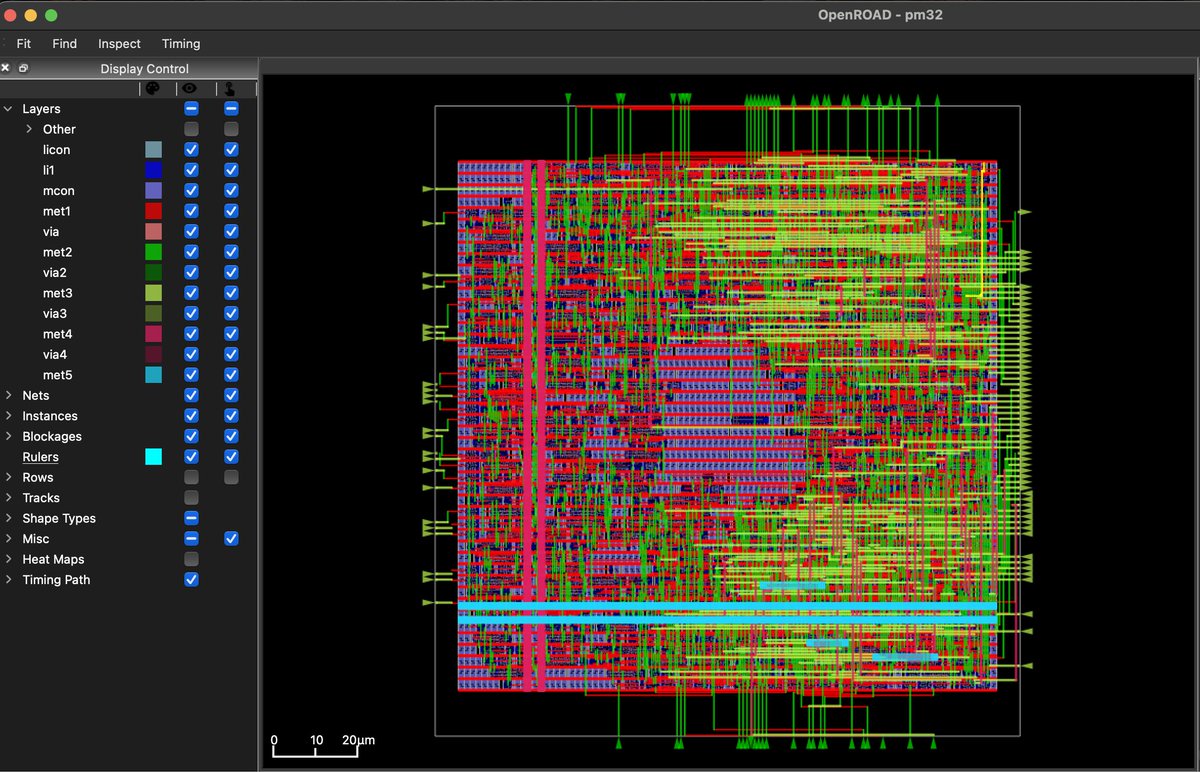
Task: Click the color palette column header icon
Action: (153, 88)
